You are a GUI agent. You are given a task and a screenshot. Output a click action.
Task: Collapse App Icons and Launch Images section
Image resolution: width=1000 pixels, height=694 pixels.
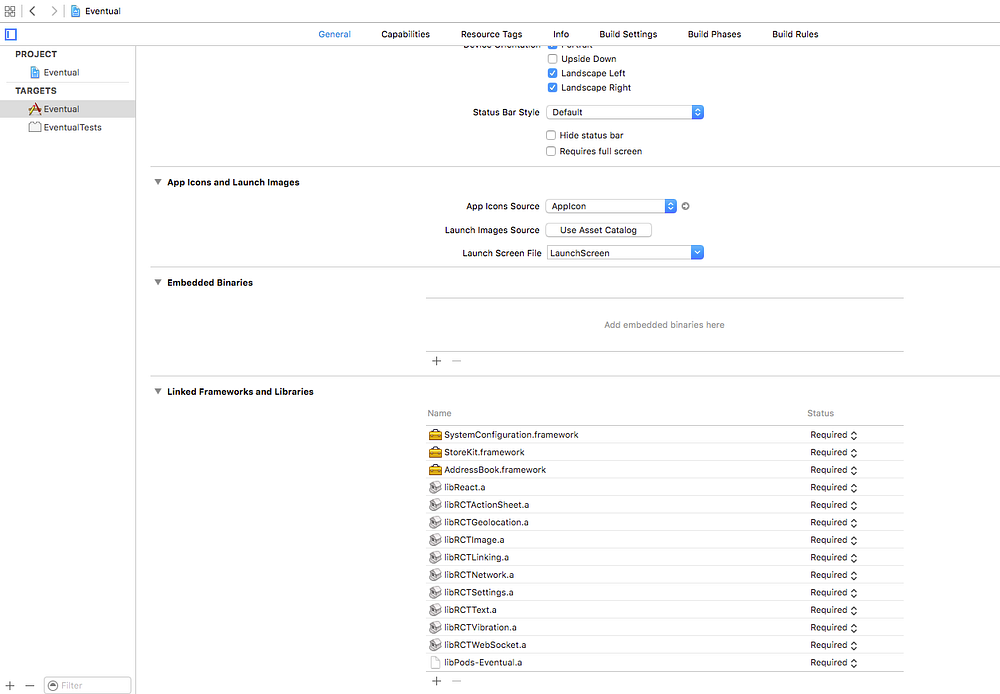tap(158, 182)
